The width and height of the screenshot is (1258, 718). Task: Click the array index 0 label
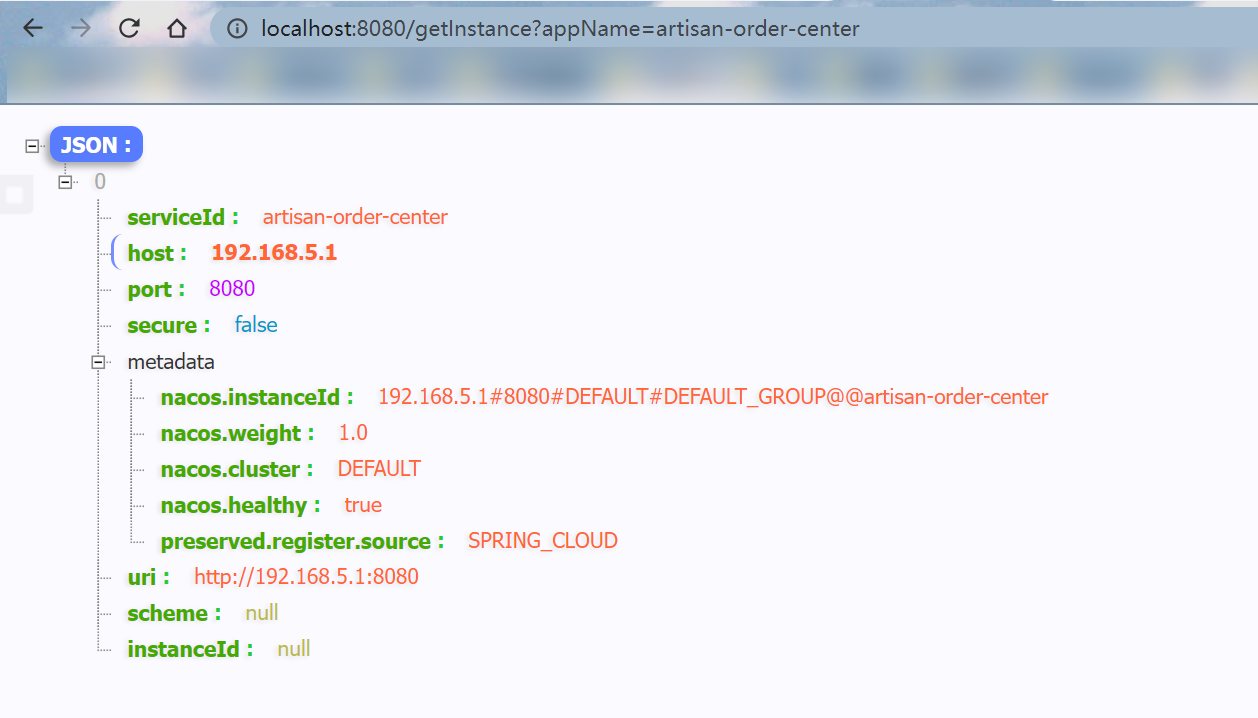(99, 182)
